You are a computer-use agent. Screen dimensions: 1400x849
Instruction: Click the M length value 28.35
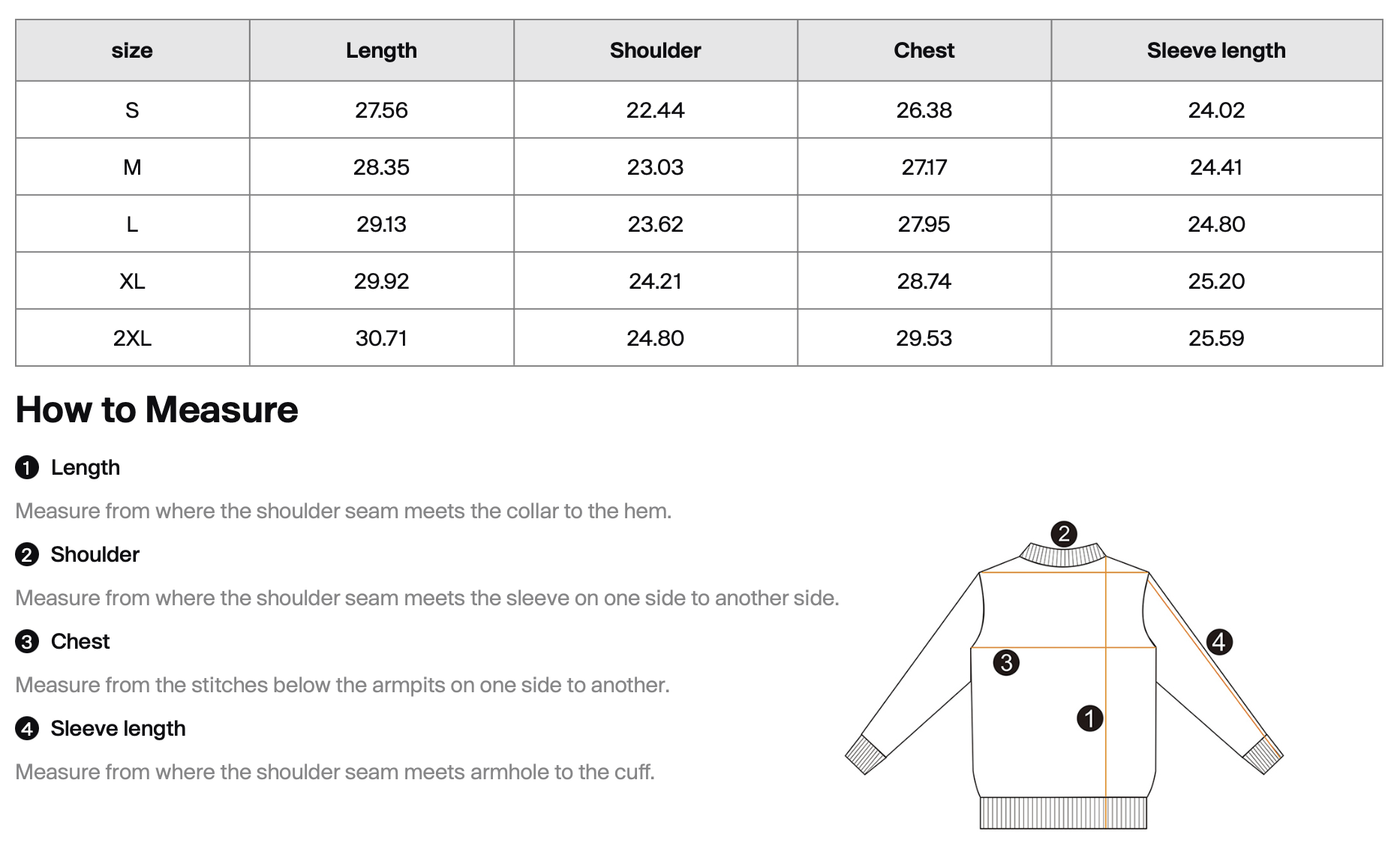[x=381, y=167]
